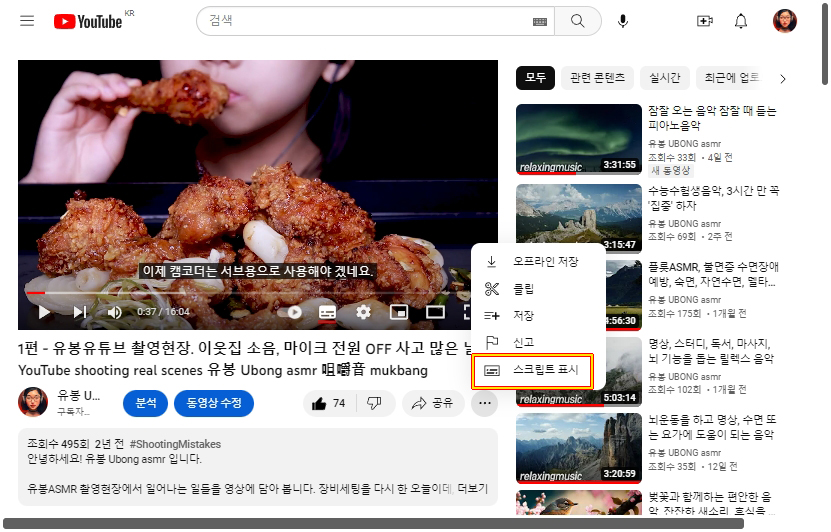This screenshot has height=532, width=831.
Task: Choose 신고 from the menu
Action: (x=538, y=342)
